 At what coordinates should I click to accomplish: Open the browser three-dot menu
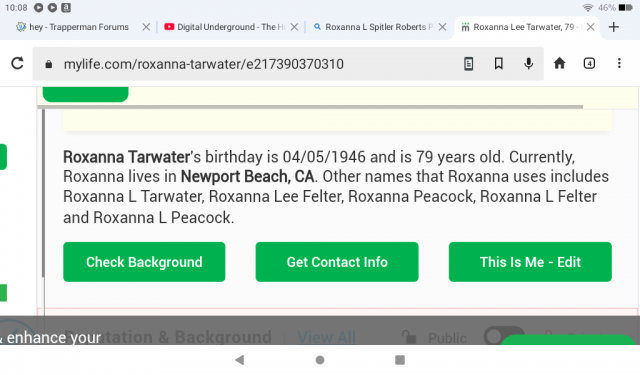pyautogui.click(x=619, y=63)
